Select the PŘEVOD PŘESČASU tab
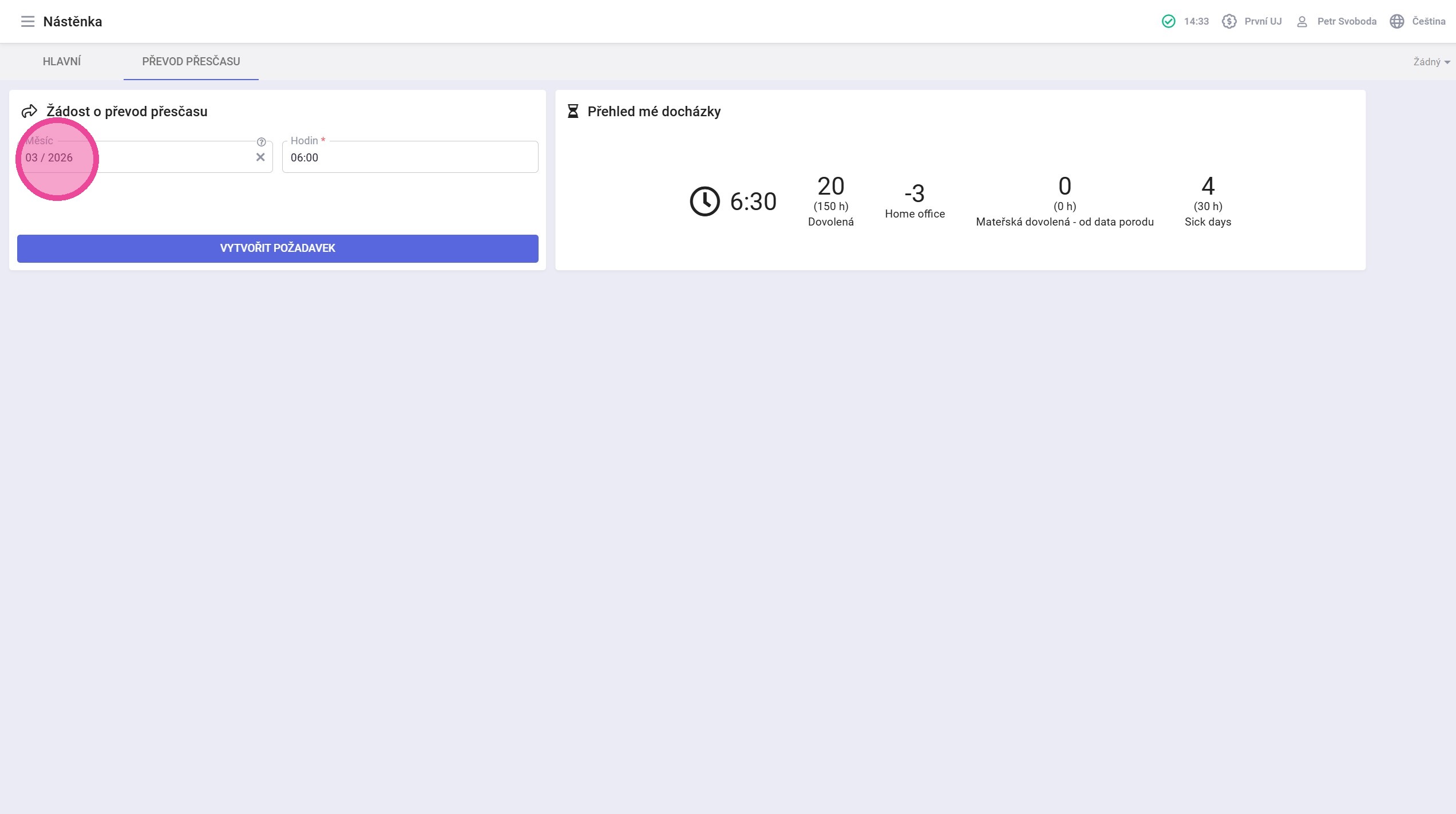 (191, 61)
